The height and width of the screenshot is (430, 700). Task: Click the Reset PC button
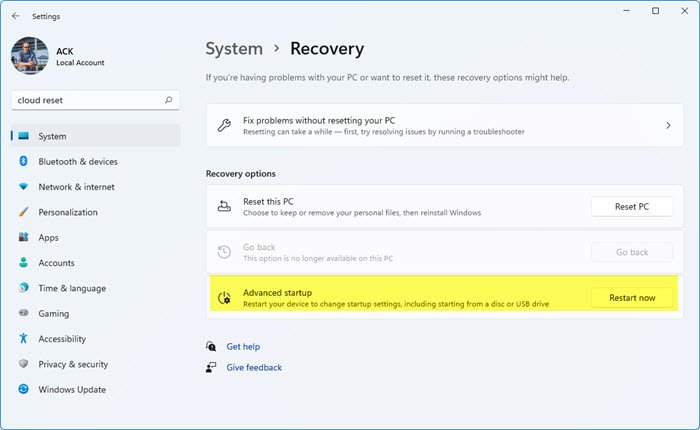click(x=632, y=207)
